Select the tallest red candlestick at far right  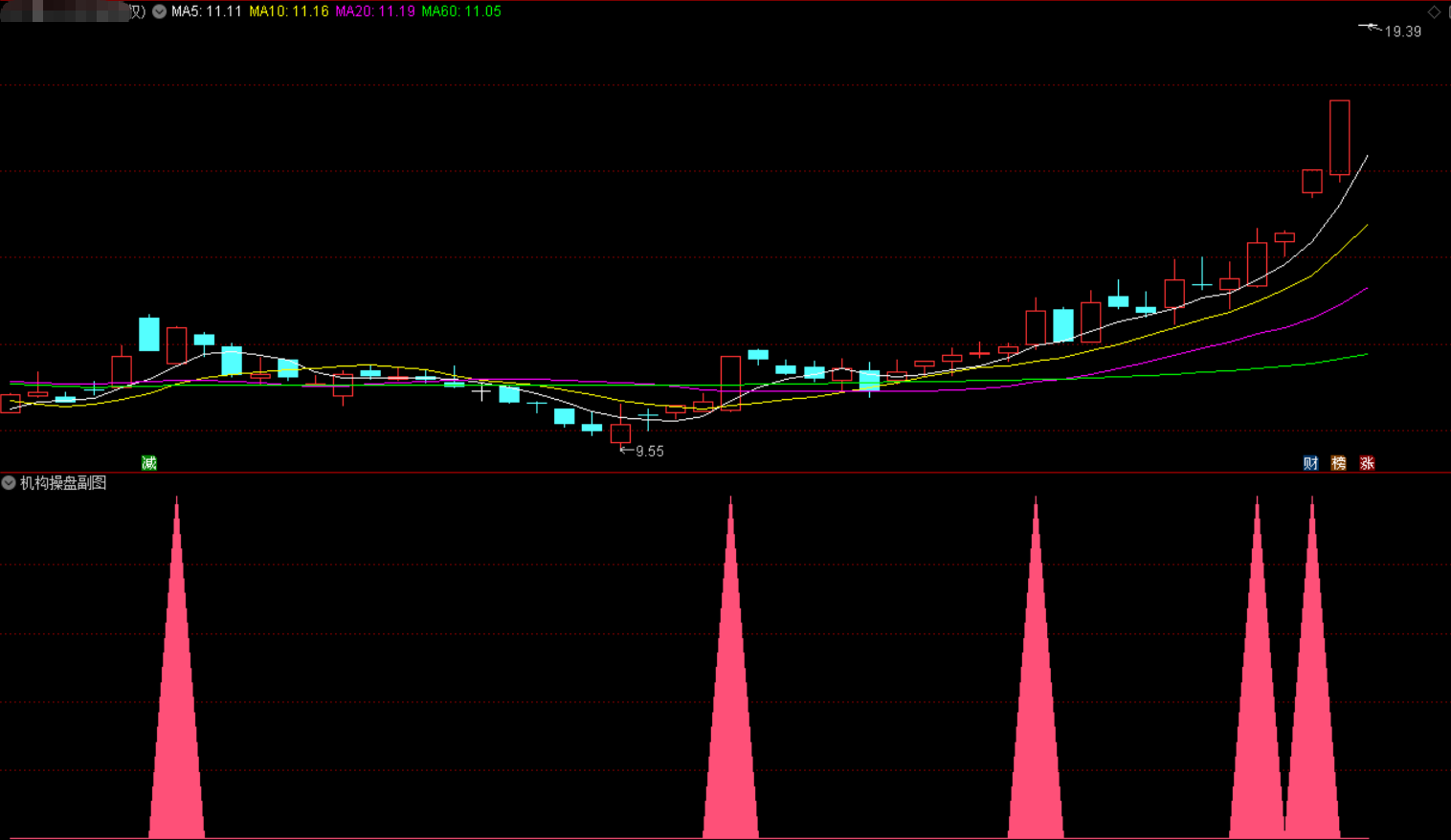(x=1340, y=138)
